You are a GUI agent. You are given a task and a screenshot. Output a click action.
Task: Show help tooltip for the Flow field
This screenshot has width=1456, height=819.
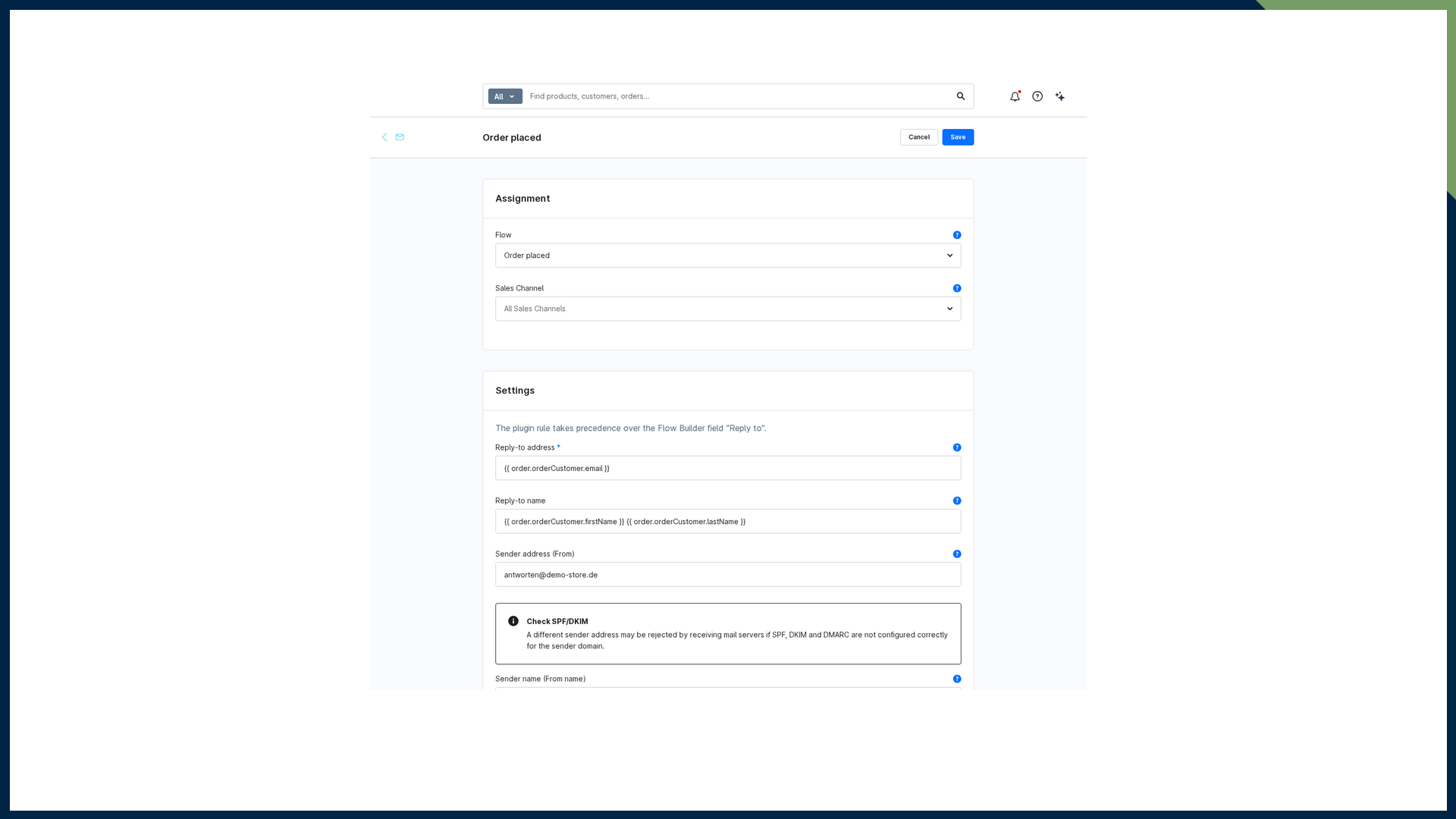(957, 235)
